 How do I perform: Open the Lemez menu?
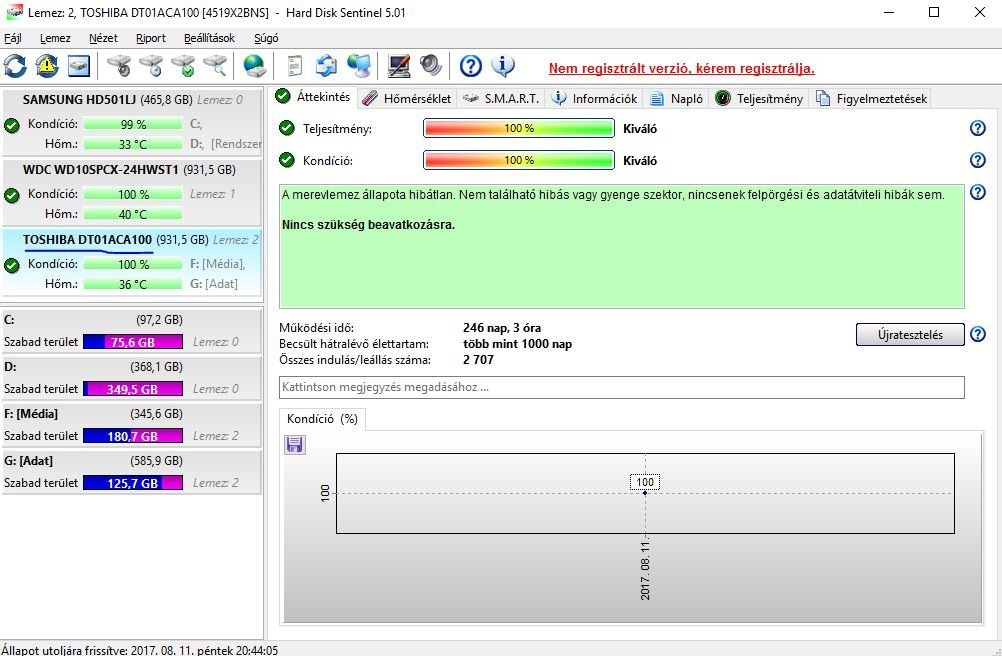55,38
